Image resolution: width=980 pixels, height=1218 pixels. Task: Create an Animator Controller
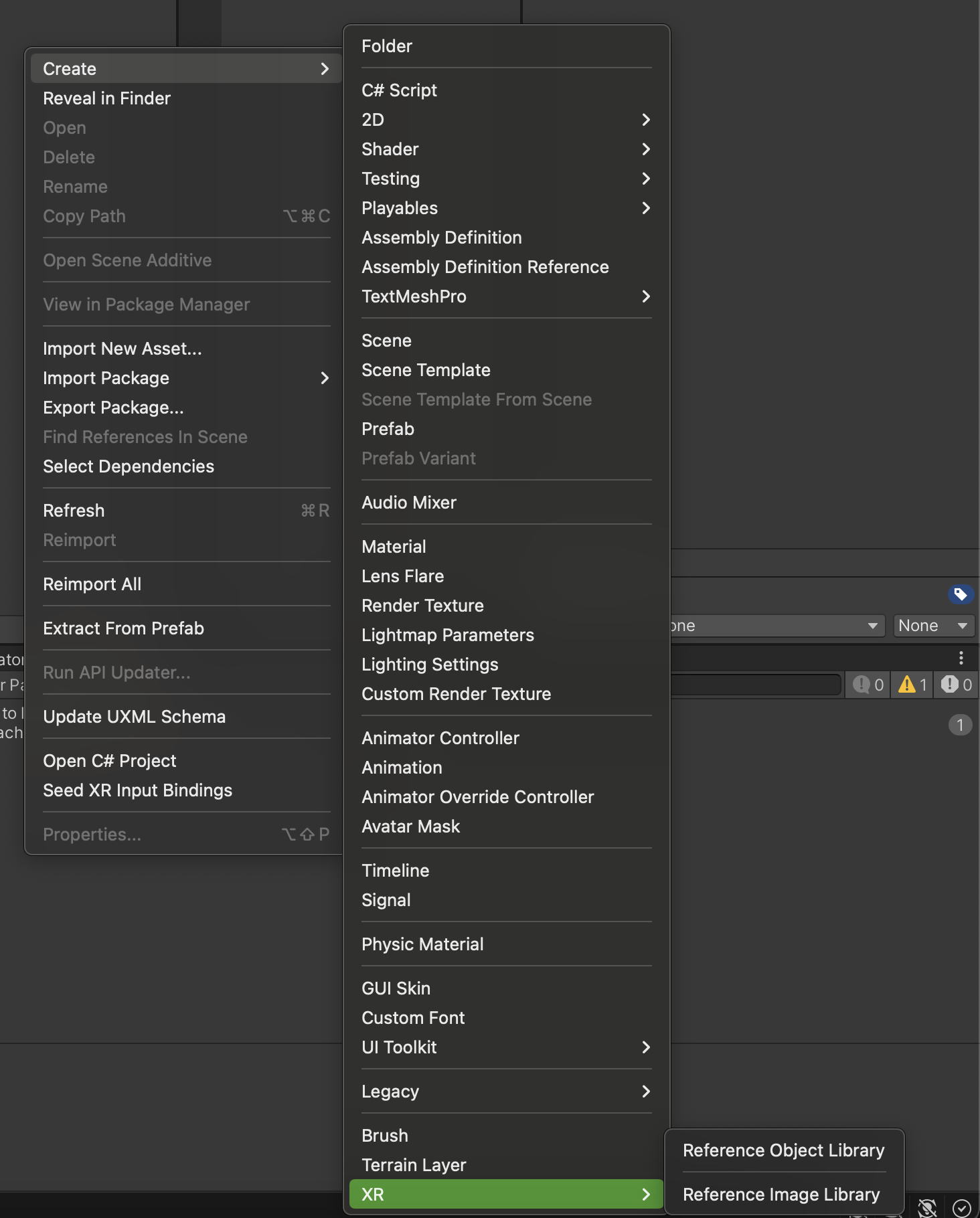(506, 738)
